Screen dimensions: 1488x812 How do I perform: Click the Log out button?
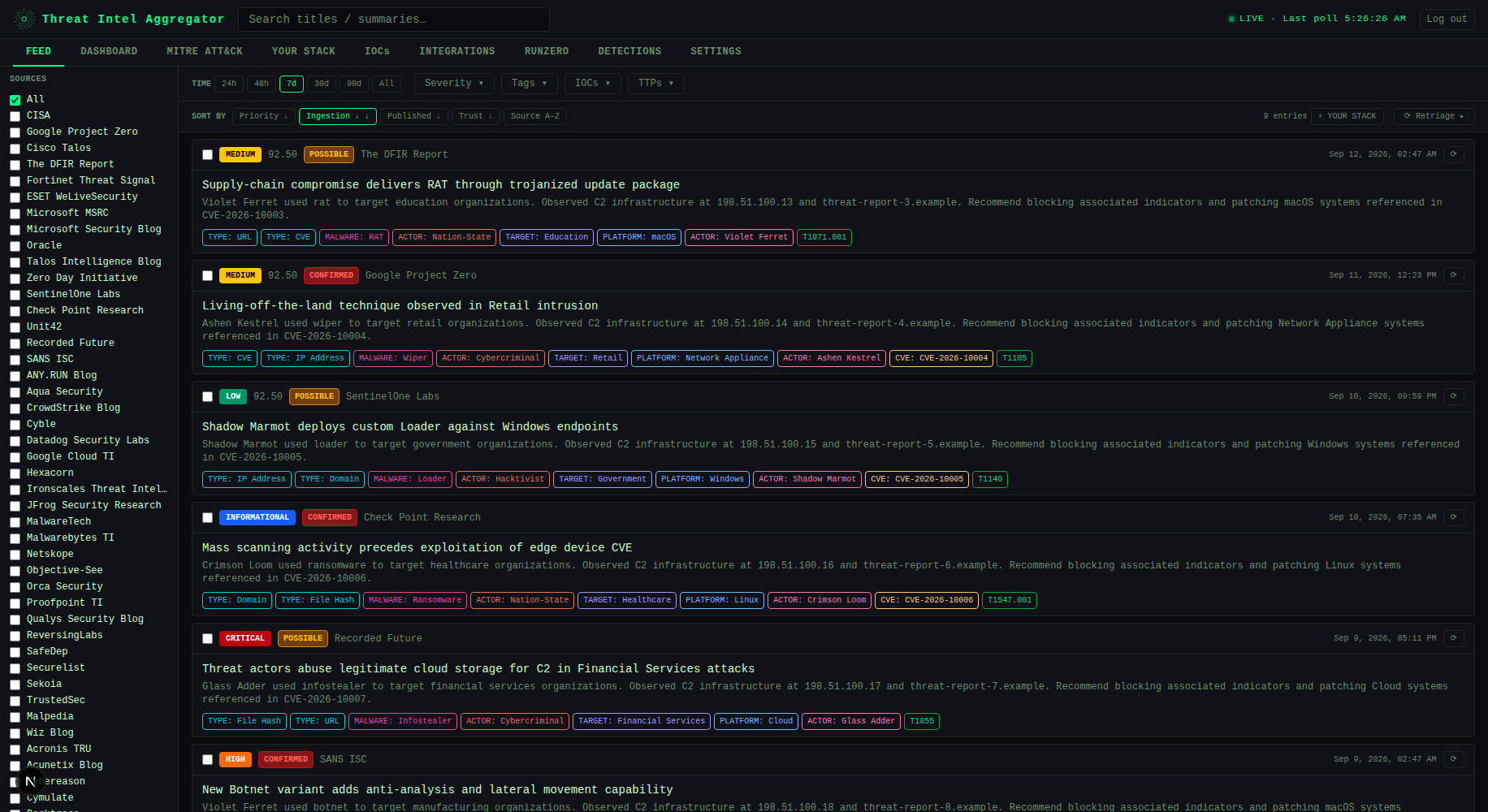click(x=1447, y=19)
